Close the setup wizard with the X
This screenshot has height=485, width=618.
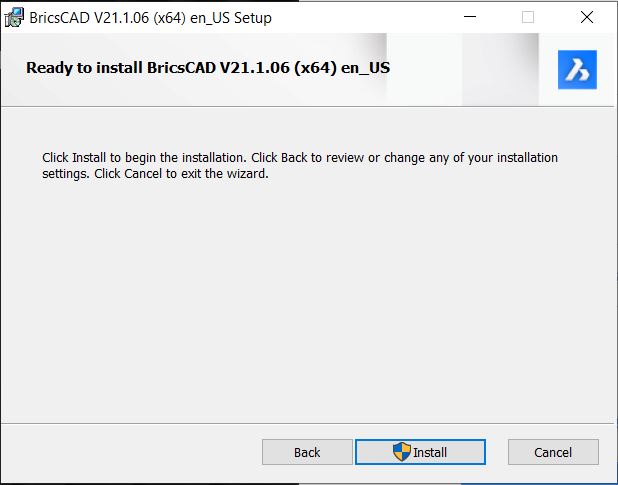[586, 17]
